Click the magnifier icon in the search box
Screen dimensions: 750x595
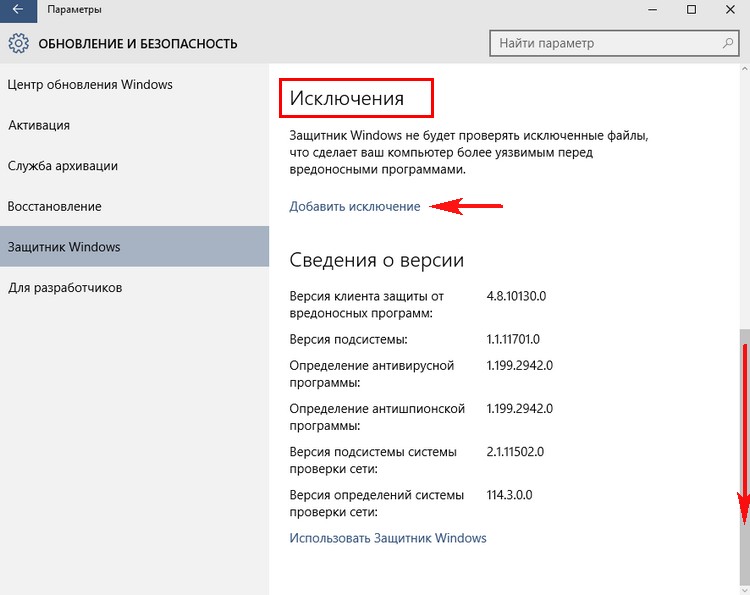tap(728, 43)
